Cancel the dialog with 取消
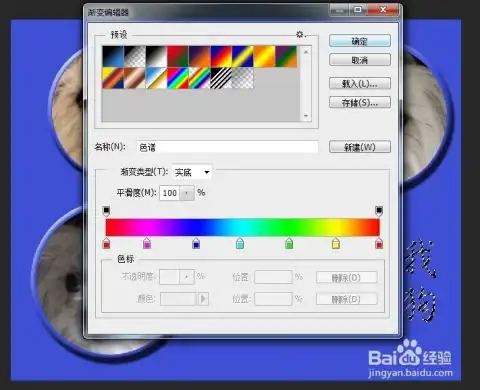 click(x=360, y=60)
